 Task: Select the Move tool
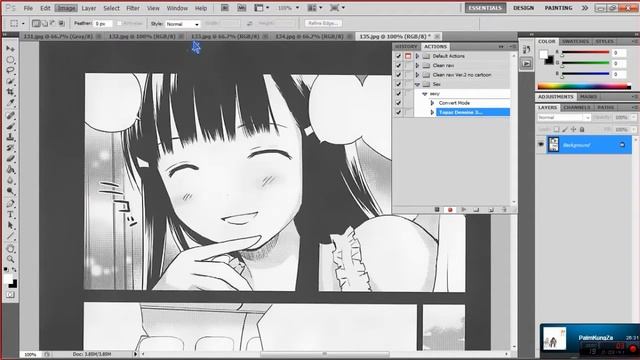10,49
